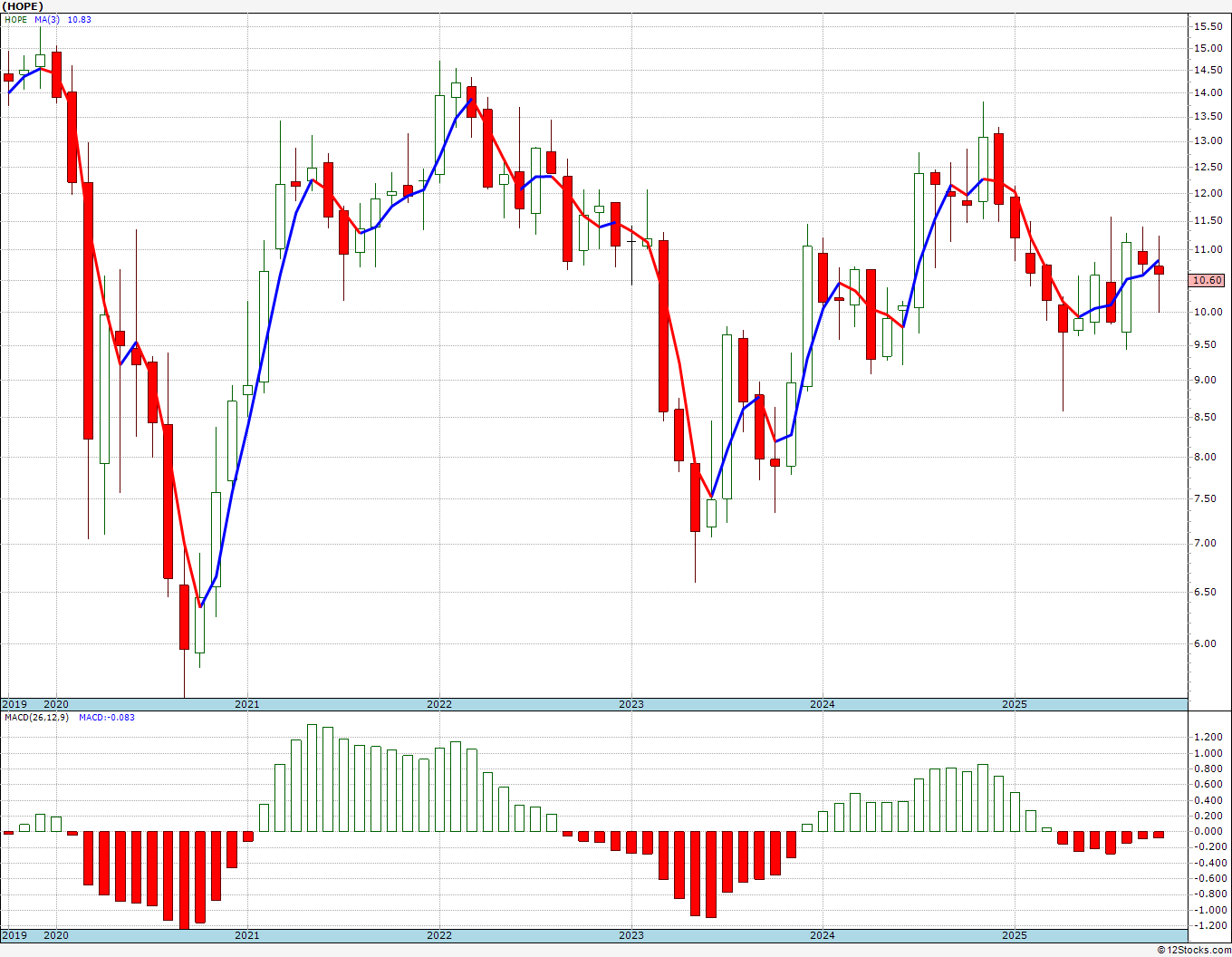Click the 14.00 price axis label
The image size is (1232, 957).
(x=1208, y=92)
